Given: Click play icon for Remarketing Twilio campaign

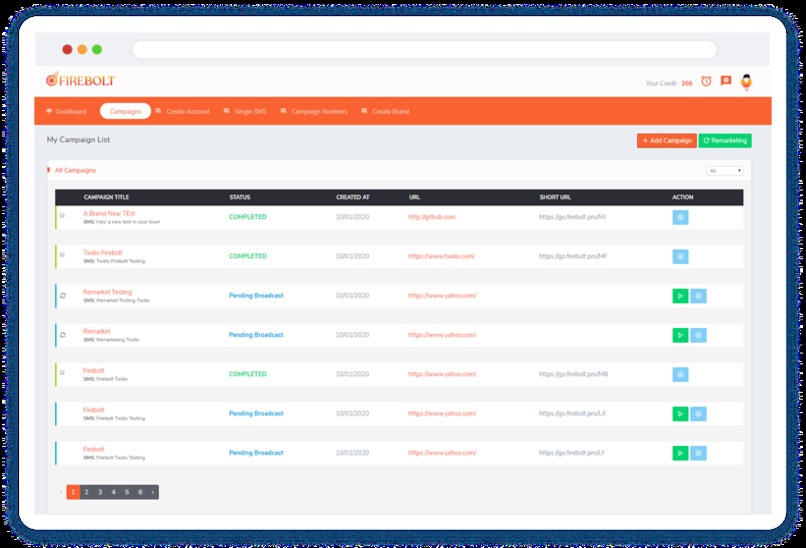Looking at the screenshot, I should pos(680,335).
